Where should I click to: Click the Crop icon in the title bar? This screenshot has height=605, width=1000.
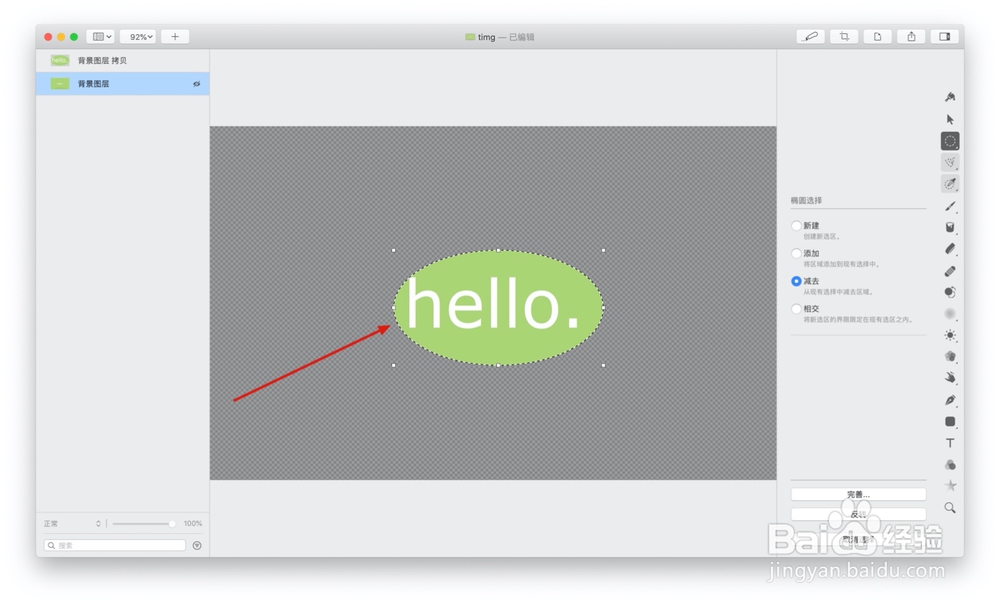844,36
